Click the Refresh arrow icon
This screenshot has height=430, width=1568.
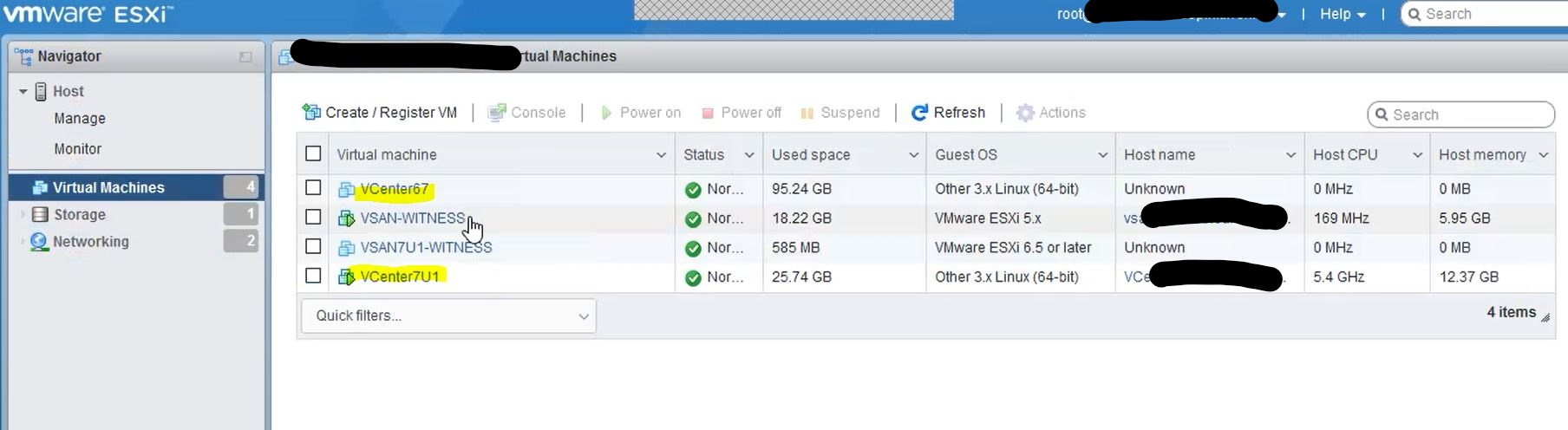coord(919,113)
